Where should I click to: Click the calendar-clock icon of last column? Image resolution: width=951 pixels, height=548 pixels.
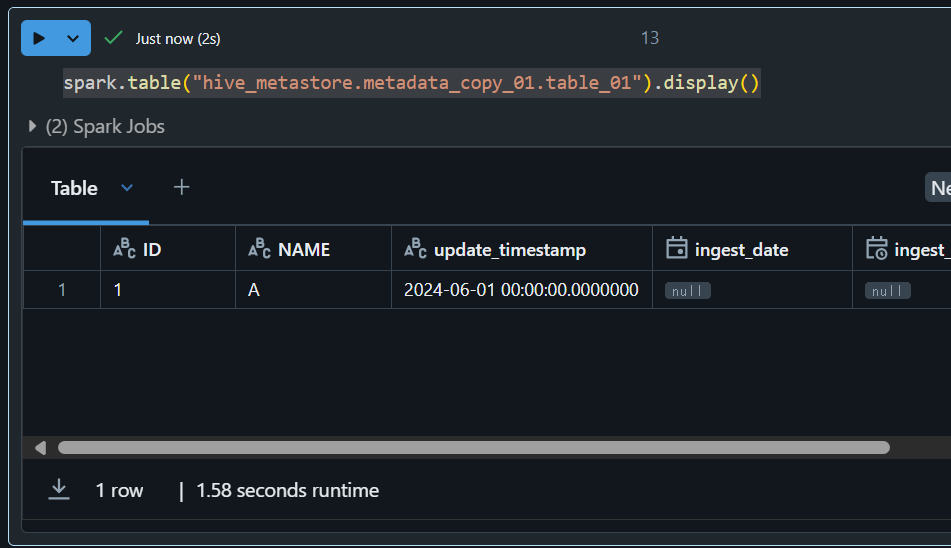point(876,249)
